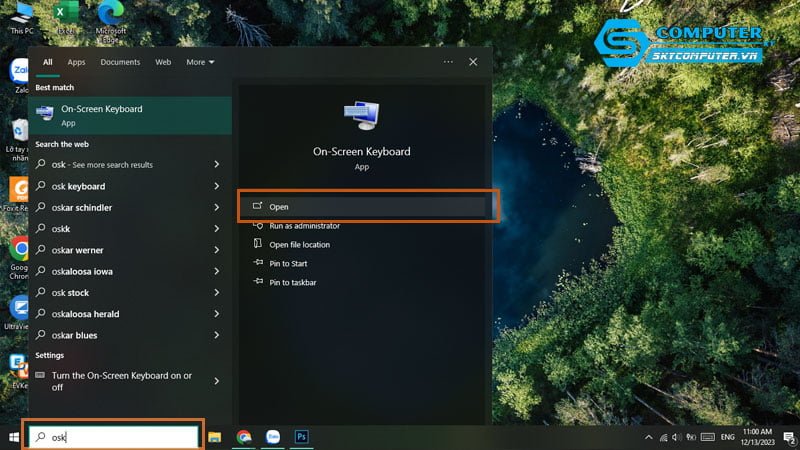Viewport: 800px width, 450px height.
Task: Click Open for On-Screen Keyboard
Action: coord(362,207)
